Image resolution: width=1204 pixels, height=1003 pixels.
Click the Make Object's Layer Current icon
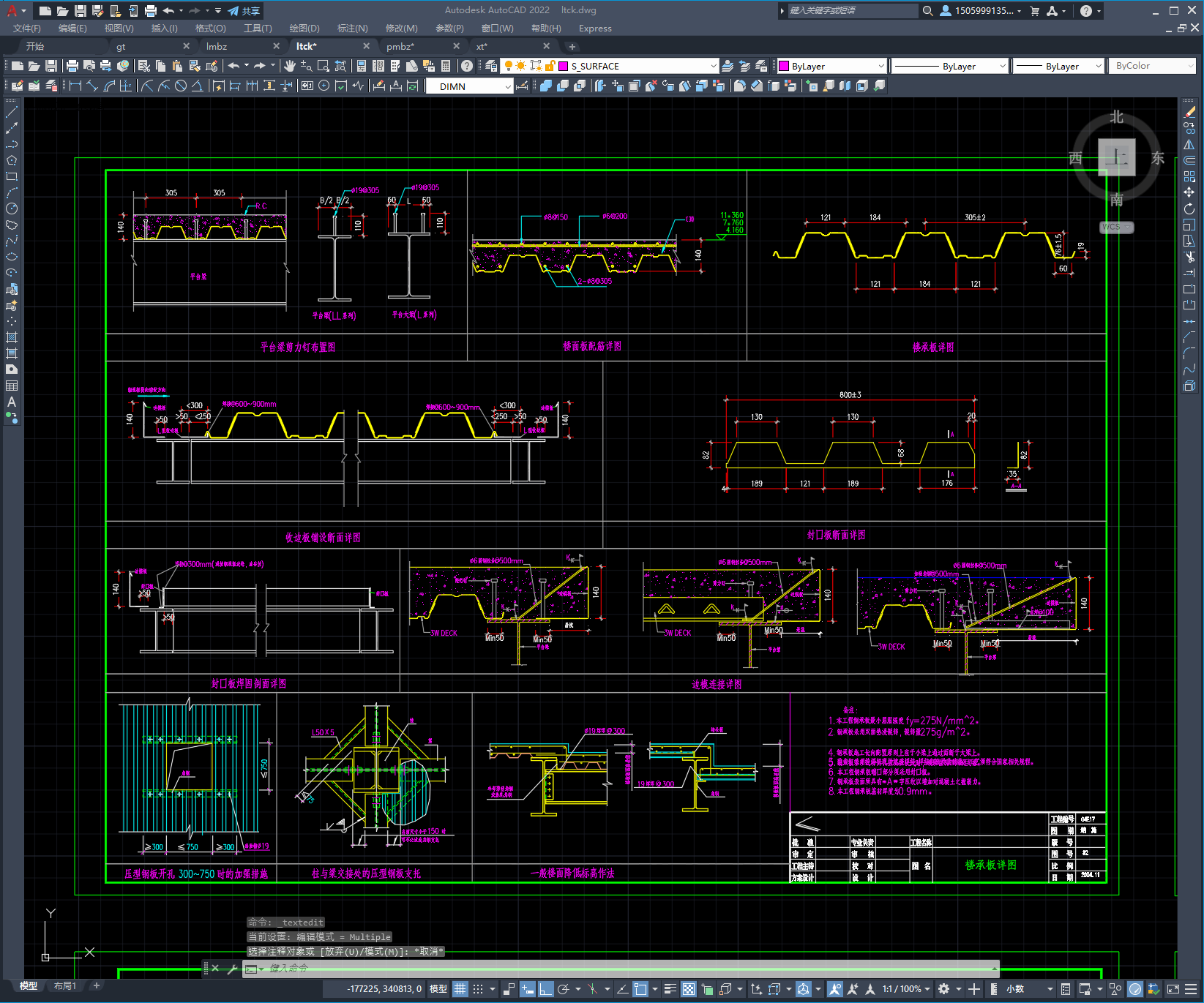[728, 66]
